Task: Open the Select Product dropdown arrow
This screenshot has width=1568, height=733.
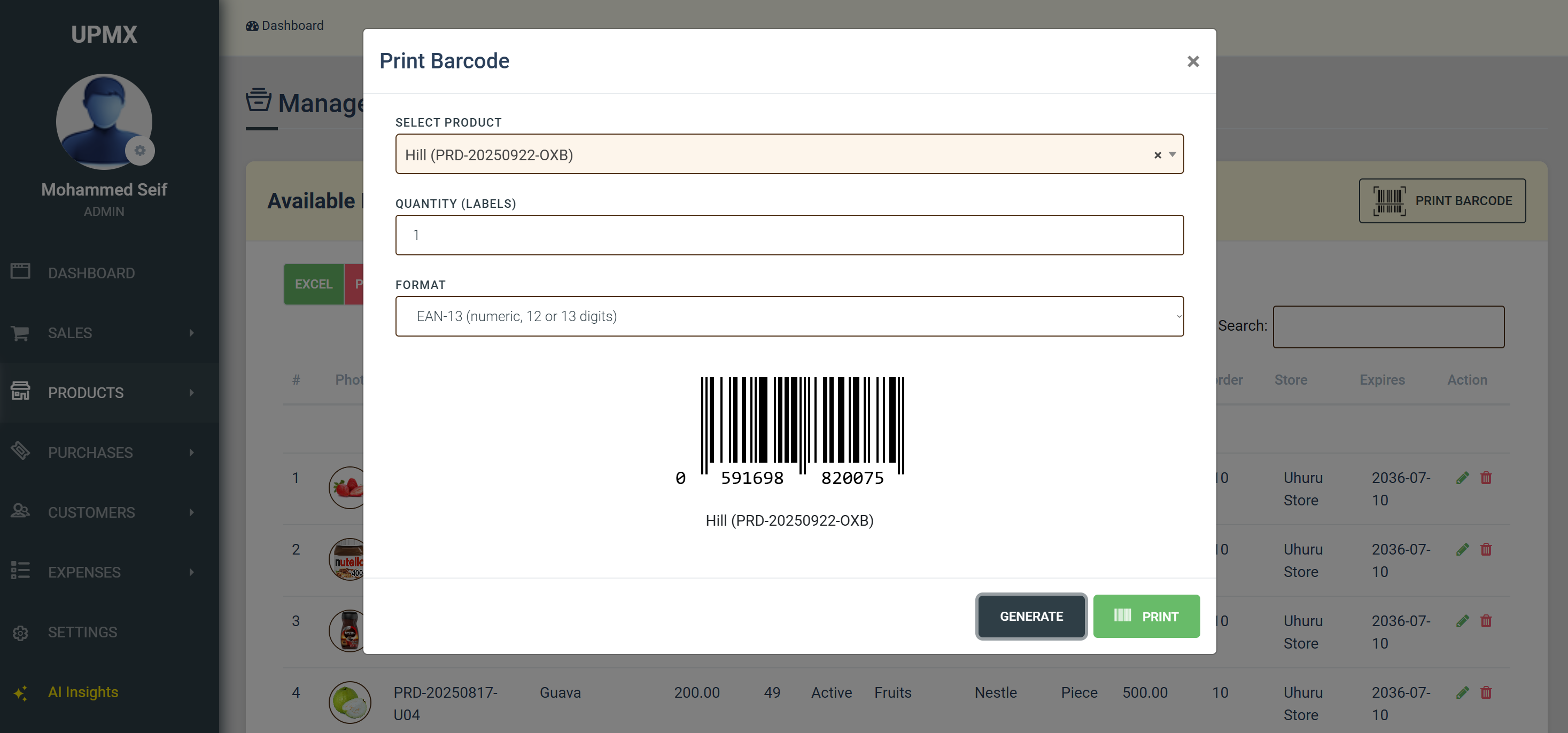Action: pyautogui.click(x=1173, y=154)
